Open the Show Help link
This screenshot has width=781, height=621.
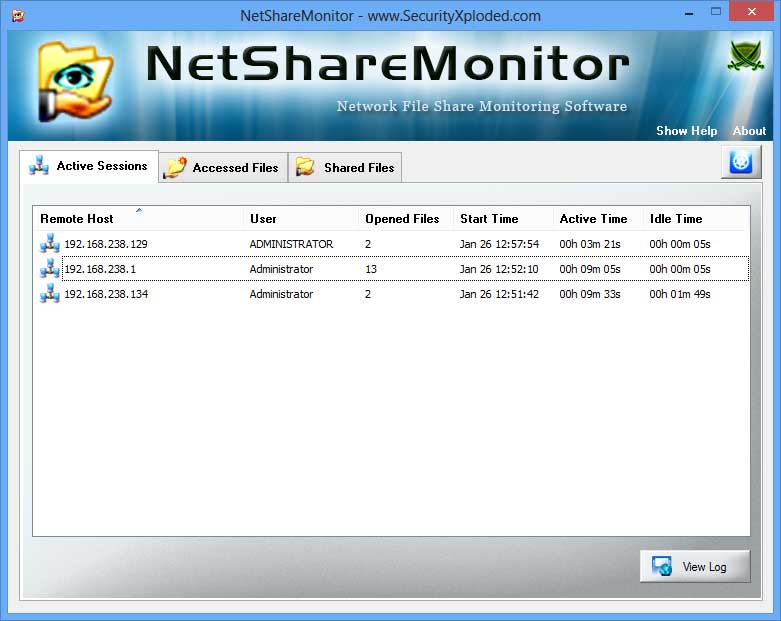(x=686, y=131)
